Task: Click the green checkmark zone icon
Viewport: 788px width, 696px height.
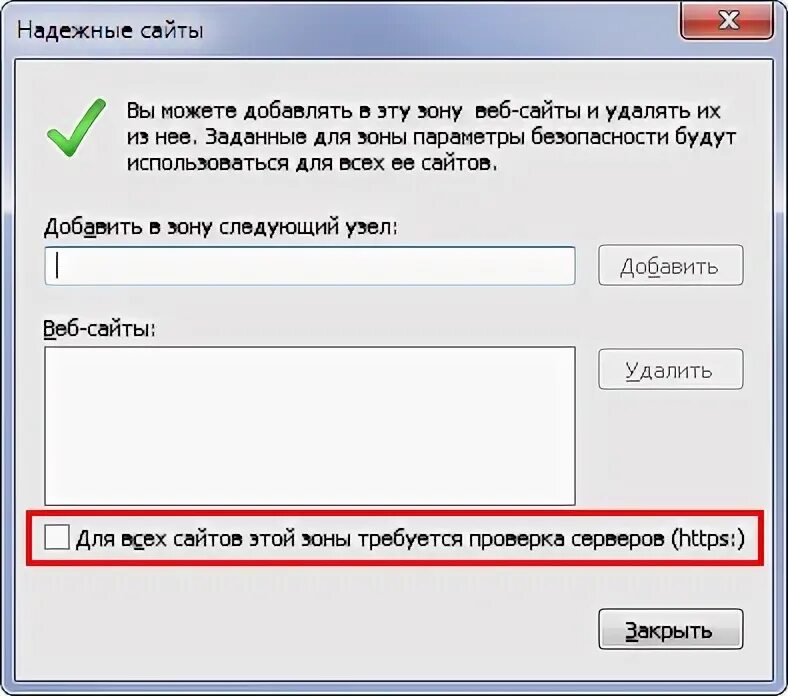Action: 76,127
